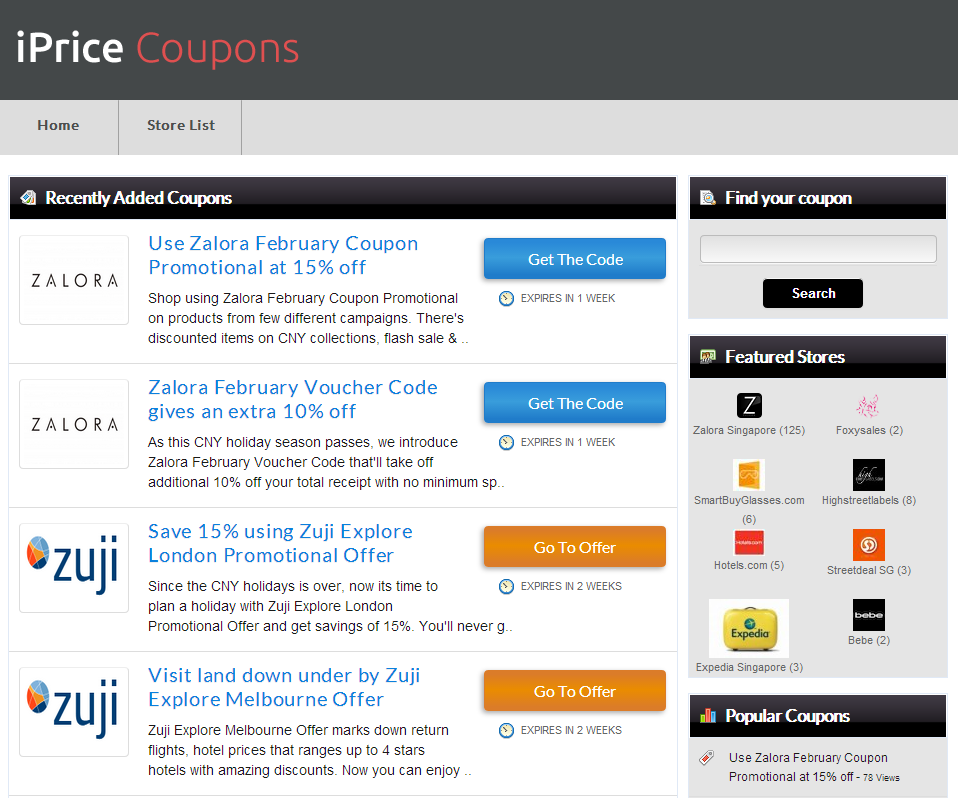
Task: Focus the Find your coupon search field
Action: pyautogui.click(x=818, y=249)
